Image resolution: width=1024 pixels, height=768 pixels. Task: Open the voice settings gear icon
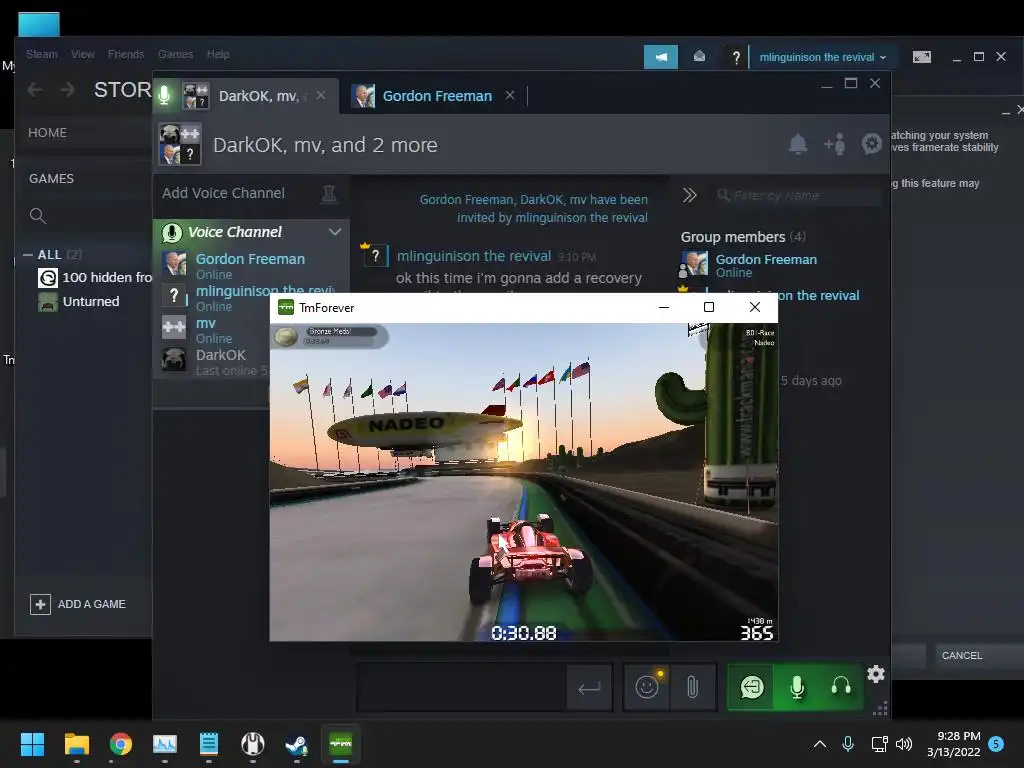pyautogui.click(x=876, y=674)
